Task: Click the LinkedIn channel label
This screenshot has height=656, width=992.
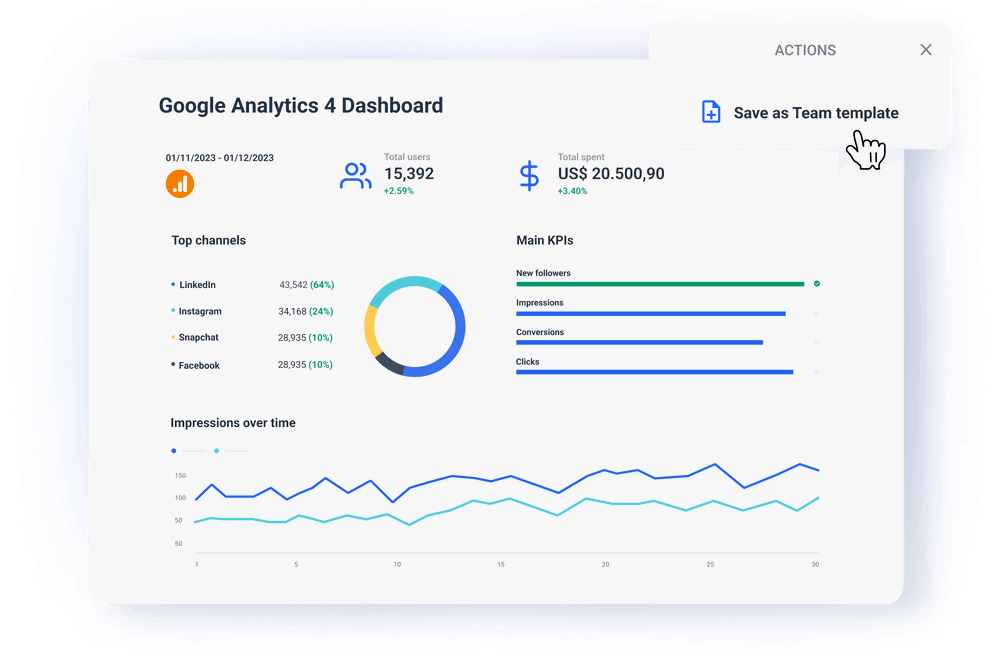Action: pos(197,284)
